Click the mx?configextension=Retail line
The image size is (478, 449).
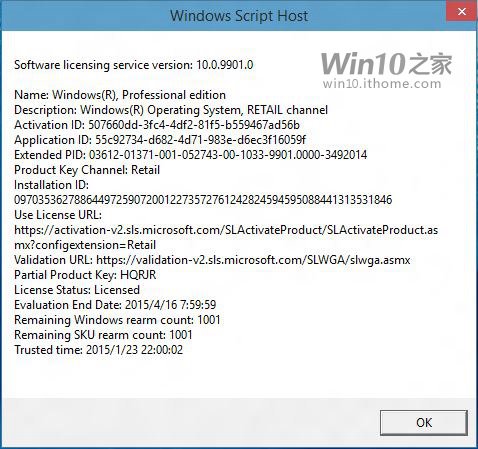click(85, 245)
